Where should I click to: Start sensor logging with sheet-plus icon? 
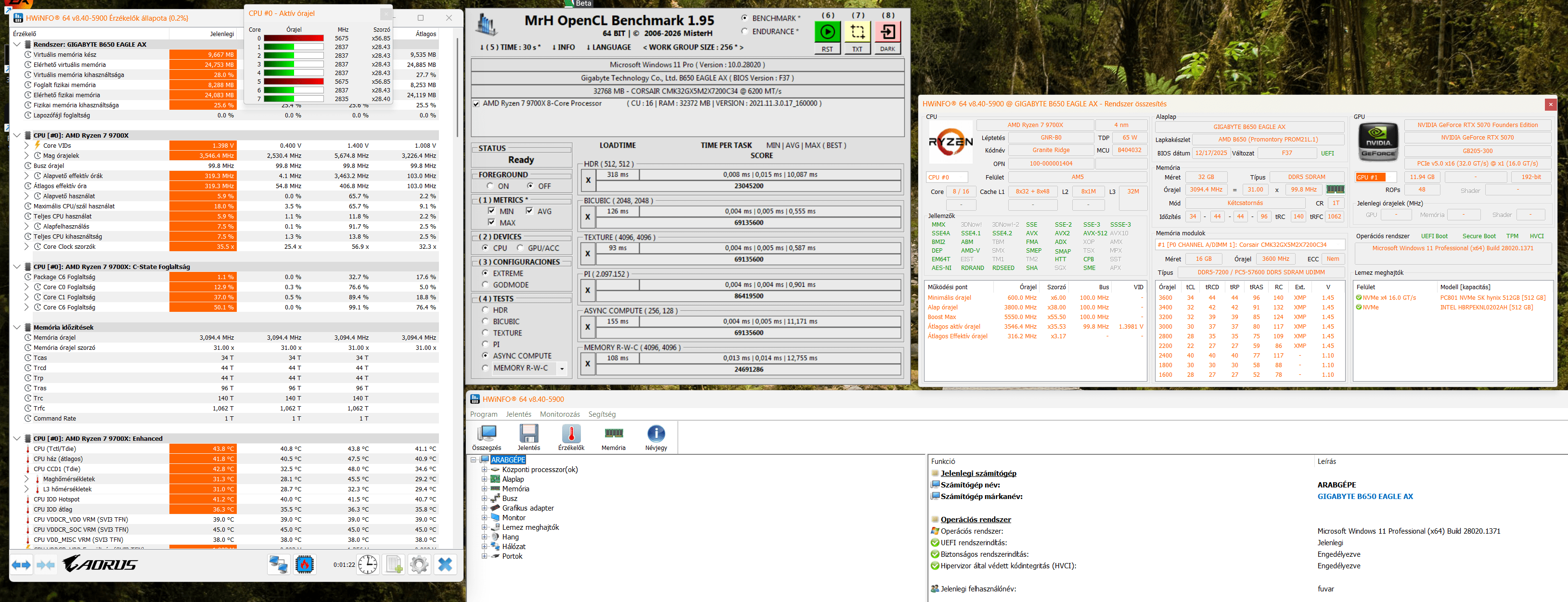click(x=394, y=565)
